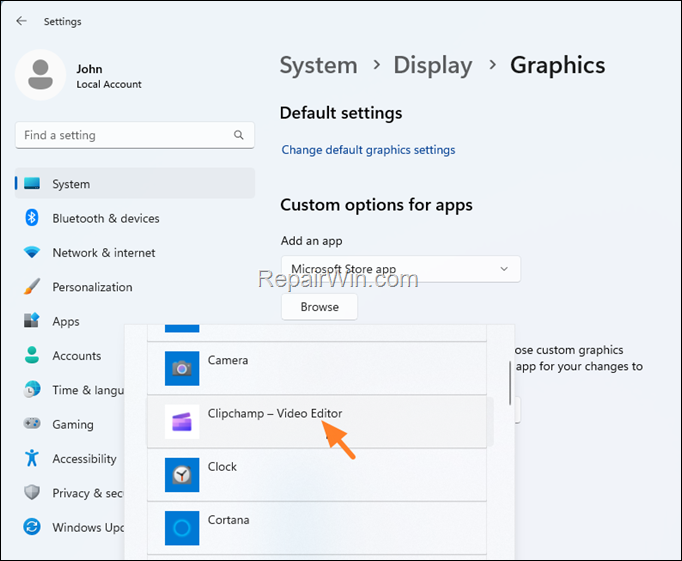Click the Bluetooth icon in sidebar
This screenshot has height=561, width=682.
pos(32,218)
